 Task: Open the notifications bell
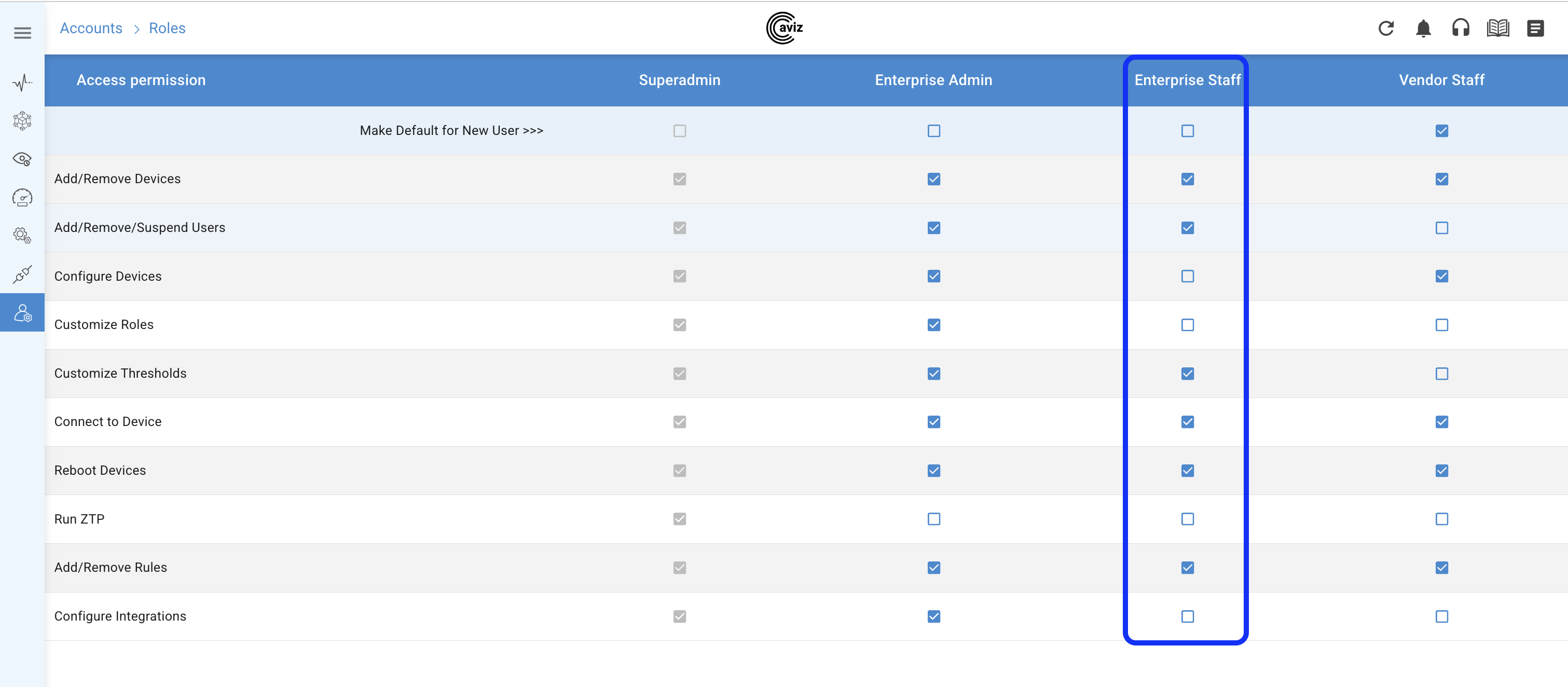[1423, 29]
